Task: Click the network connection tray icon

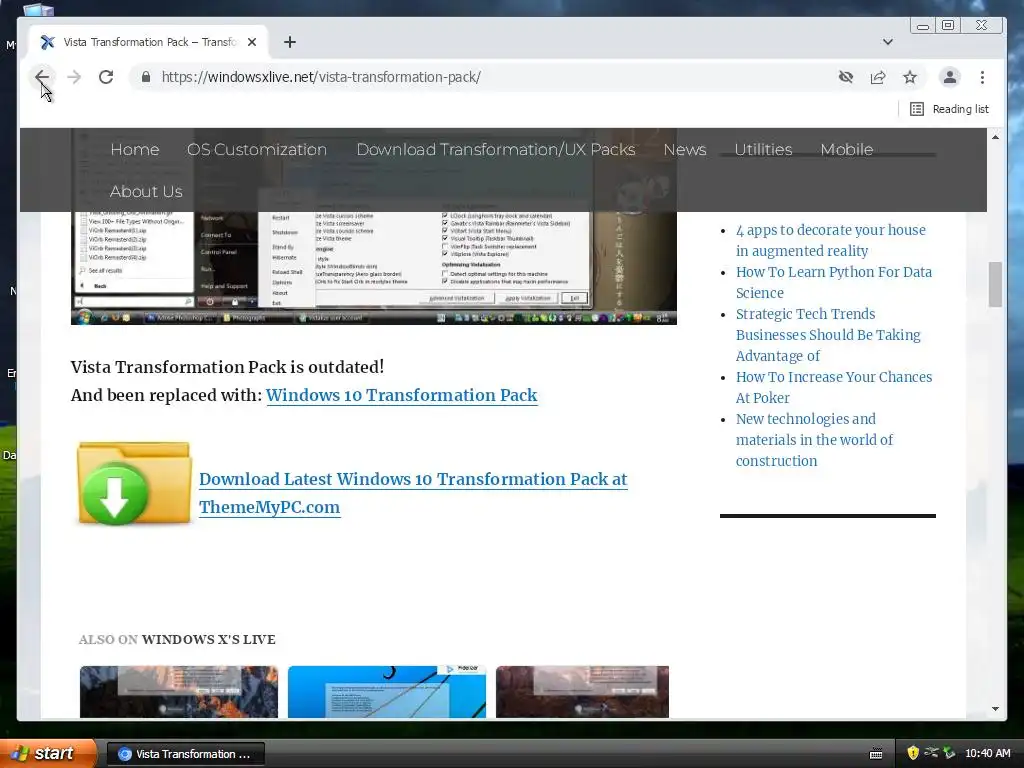Action: tap(931, 753)
